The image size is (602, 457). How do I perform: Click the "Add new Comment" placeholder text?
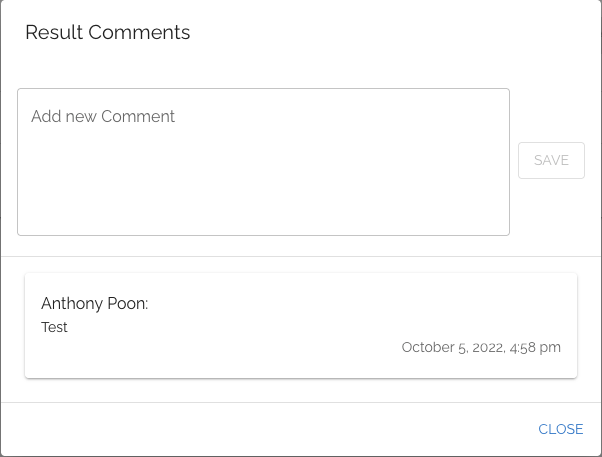tap(103, 116)
